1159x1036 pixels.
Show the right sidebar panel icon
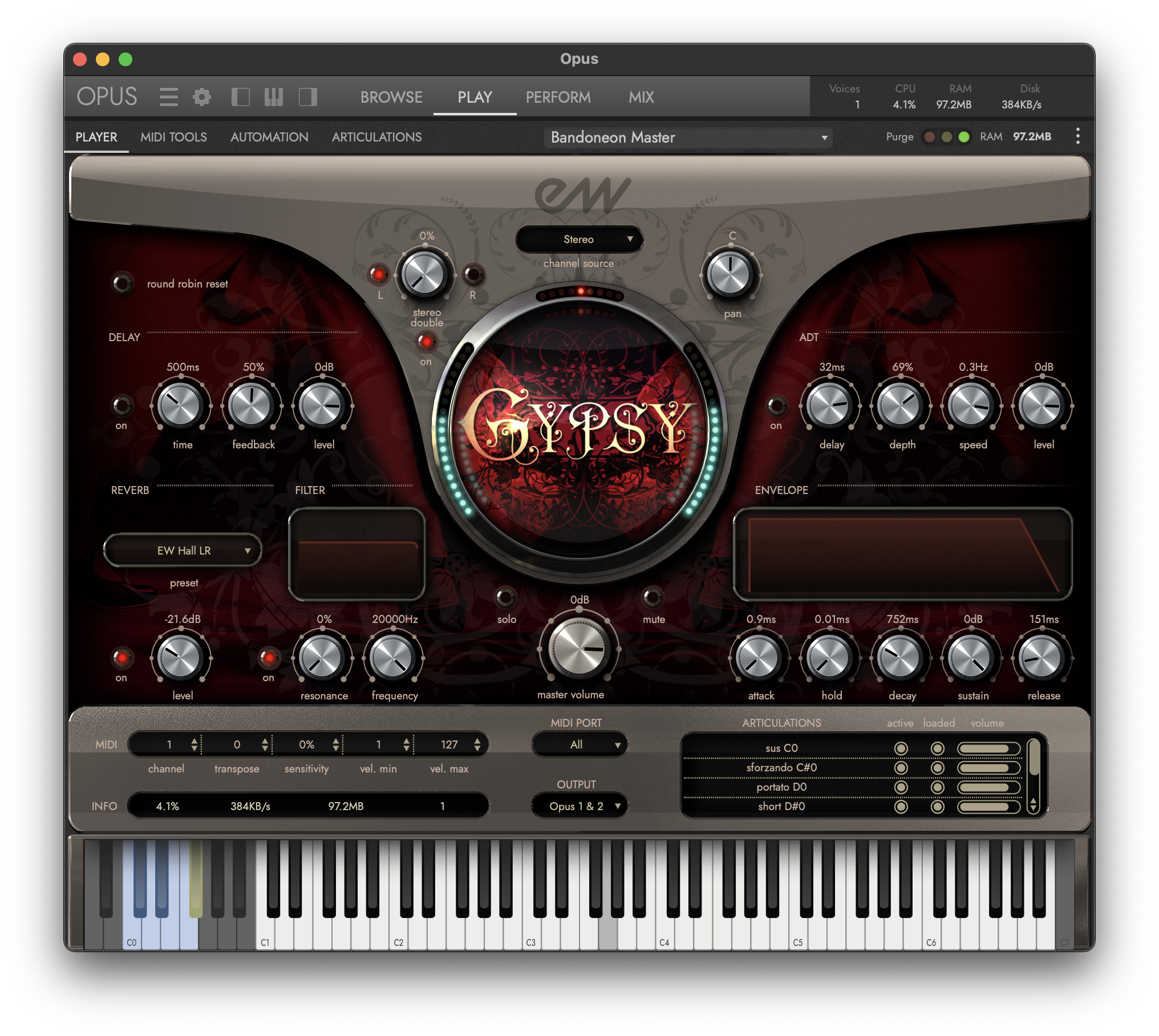307,97
